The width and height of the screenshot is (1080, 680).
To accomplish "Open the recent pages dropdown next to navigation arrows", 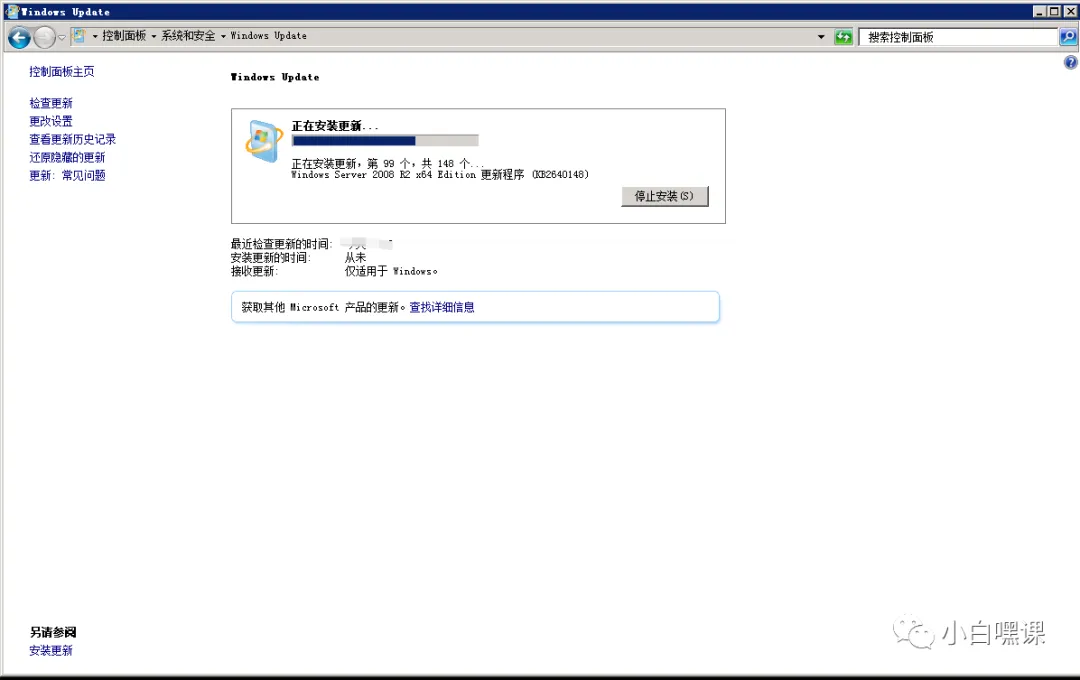I will pyautogui.click(x=59, y=37).
